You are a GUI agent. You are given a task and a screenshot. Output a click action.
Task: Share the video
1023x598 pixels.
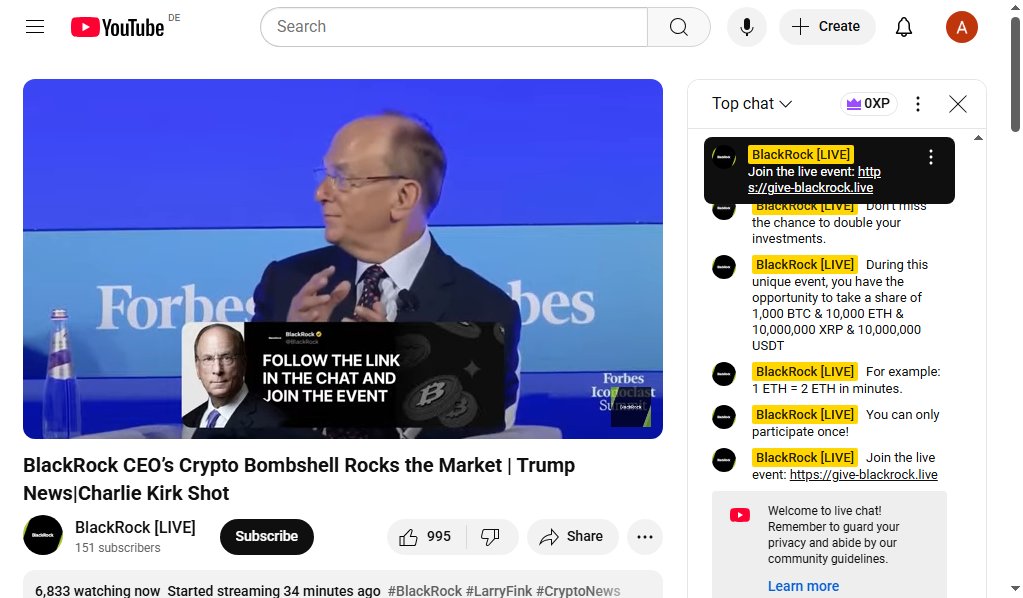[x=572, y=537]
